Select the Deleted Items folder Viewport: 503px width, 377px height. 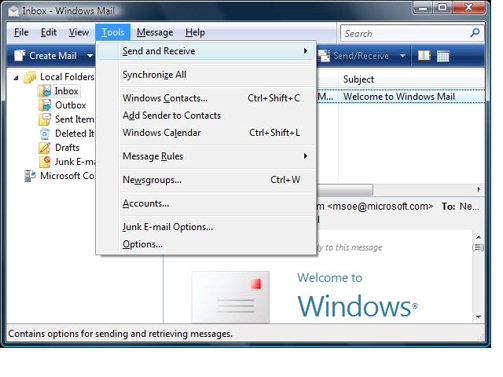pos(75,134)
